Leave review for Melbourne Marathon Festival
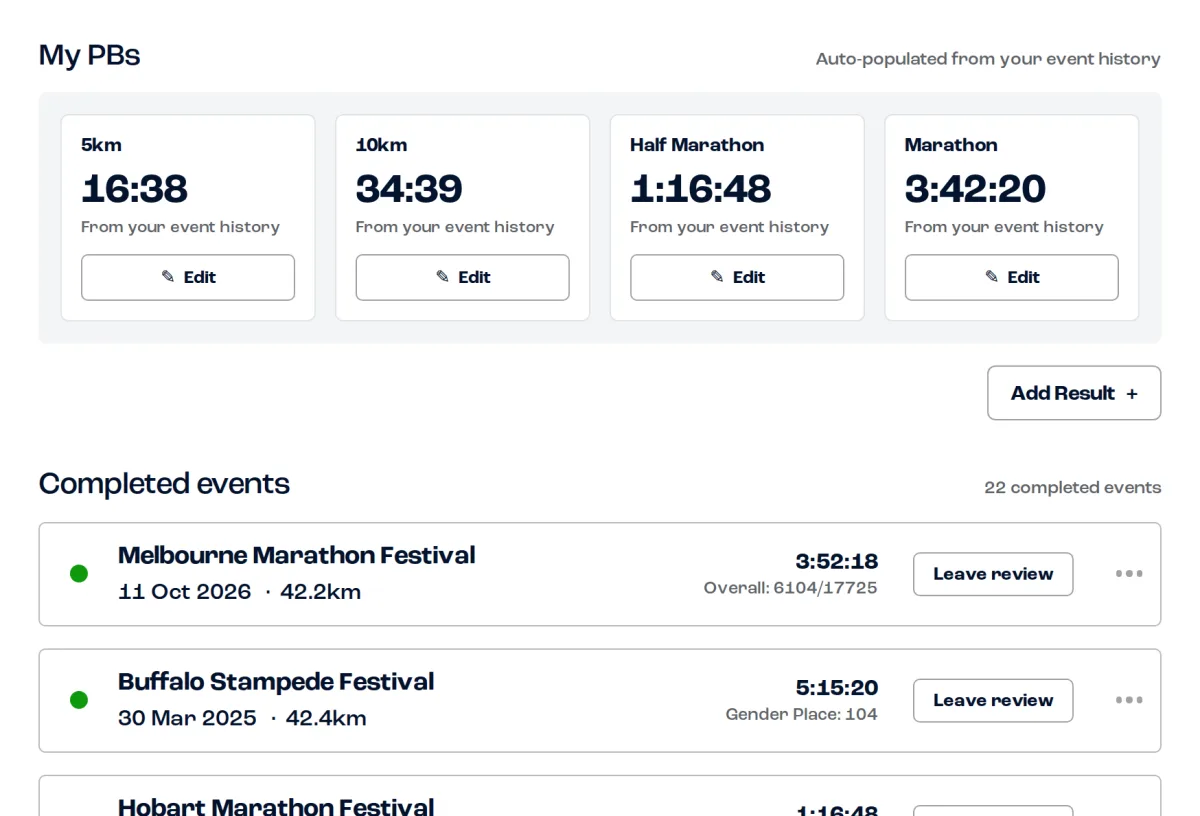The image size is (1200, 816). point(993,574)
